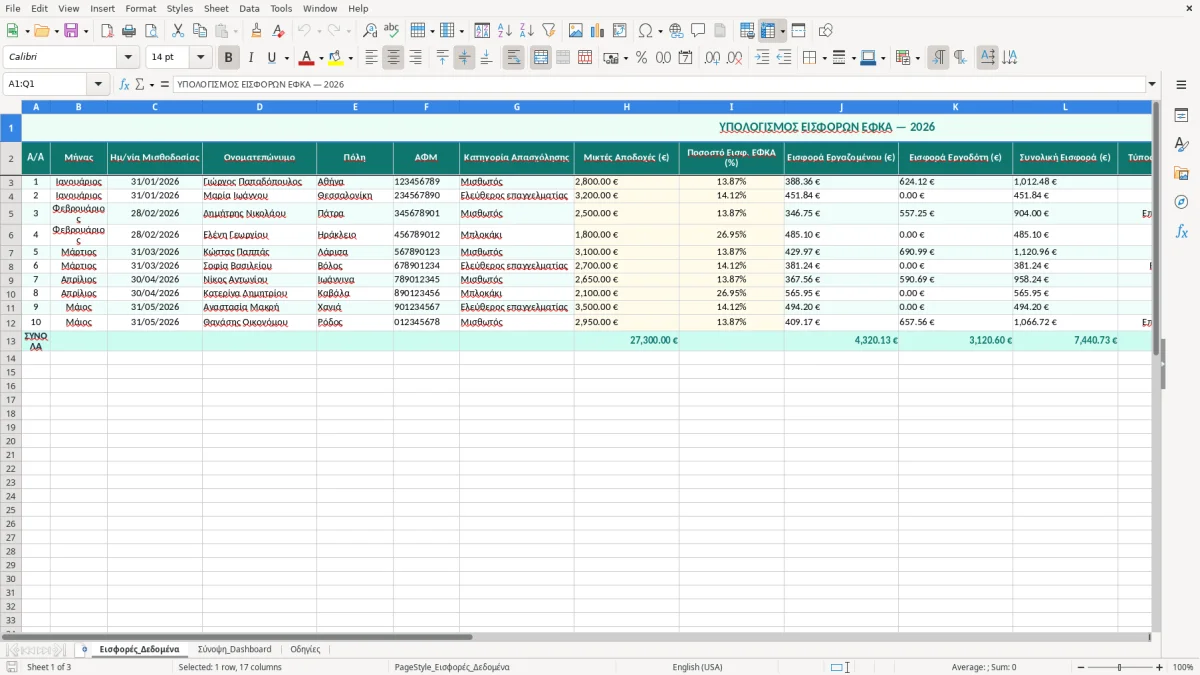Screen dimensions: 1200x675
Task: Toggle Bold formatting
Action: (229, 58)
